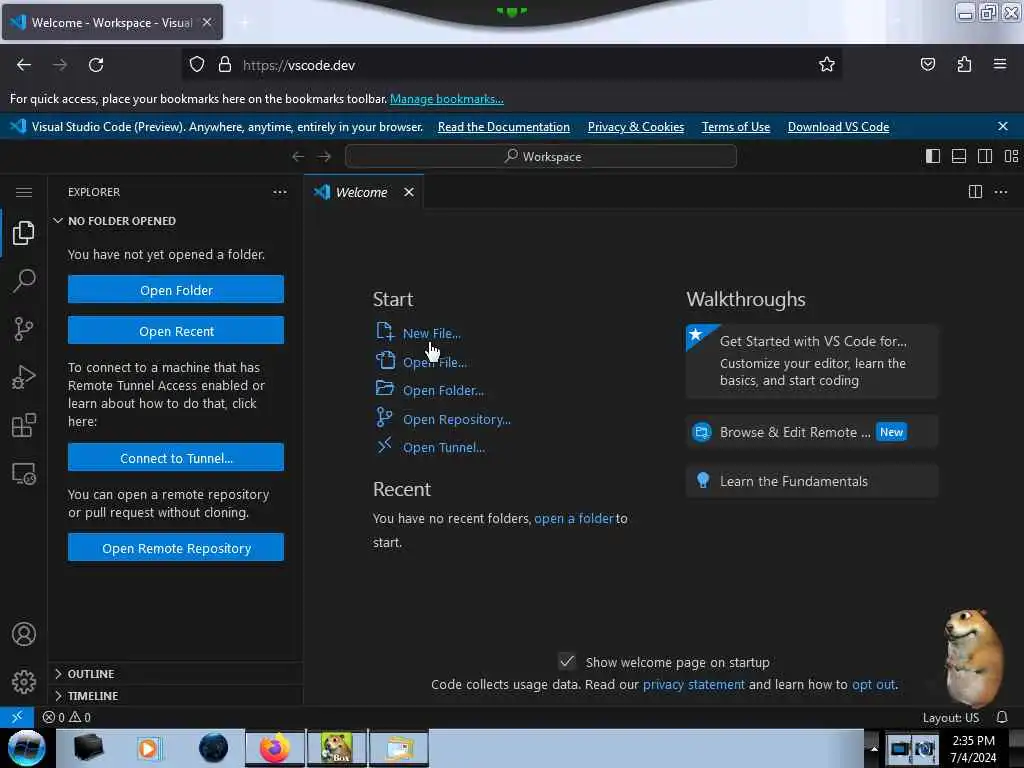Toggle bottom panel visibility
The height and width of the screenshot is (768, 1024).
959,156
